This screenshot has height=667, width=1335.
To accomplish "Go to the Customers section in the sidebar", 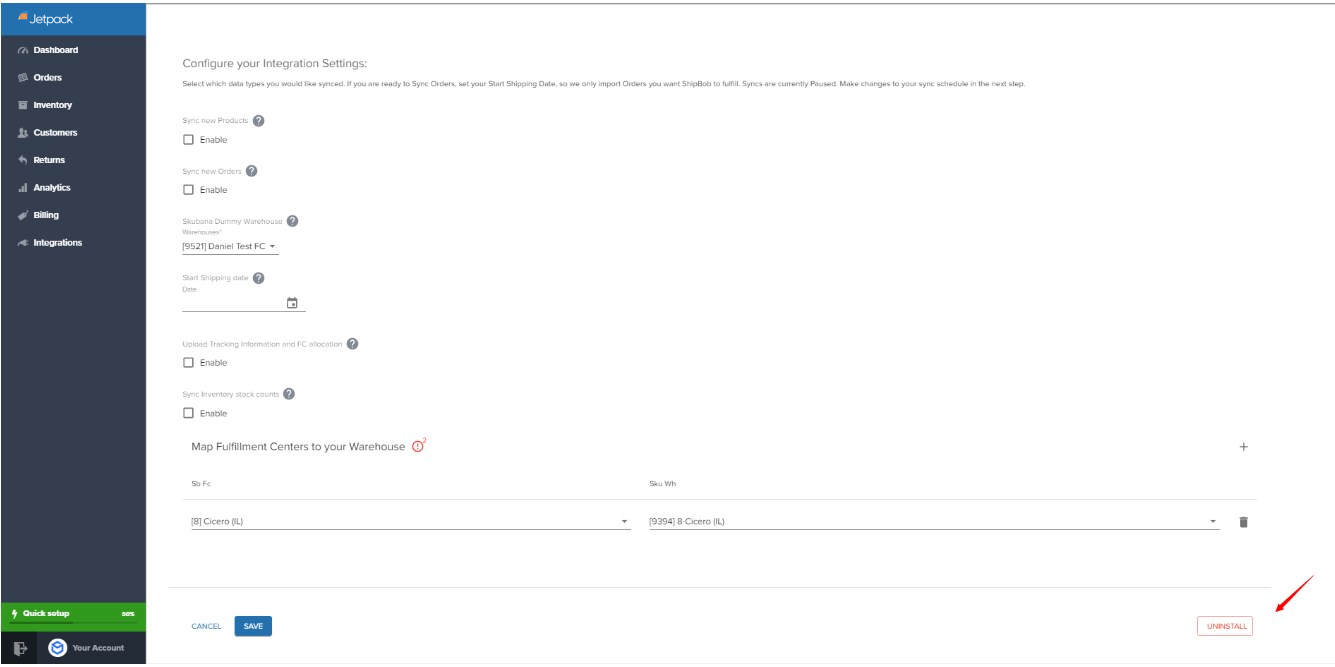I will click(x=21, y=132).
